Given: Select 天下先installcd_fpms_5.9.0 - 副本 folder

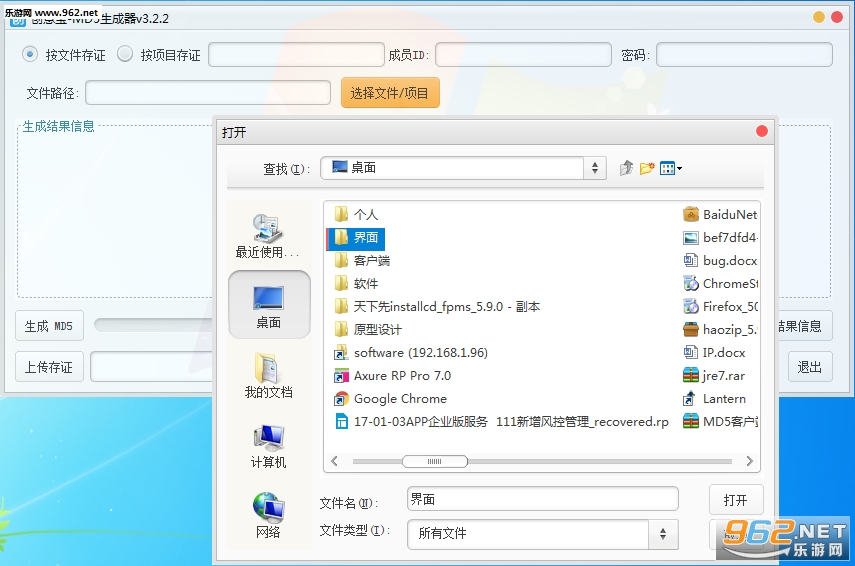Looking at the screenshot, I should pos(437,306).
